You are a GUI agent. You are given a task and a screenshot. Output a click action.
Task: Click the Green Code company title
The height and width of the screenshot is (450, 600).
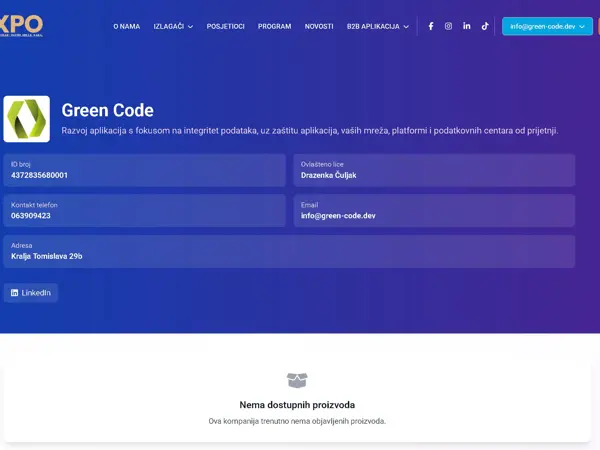point(108,110)
